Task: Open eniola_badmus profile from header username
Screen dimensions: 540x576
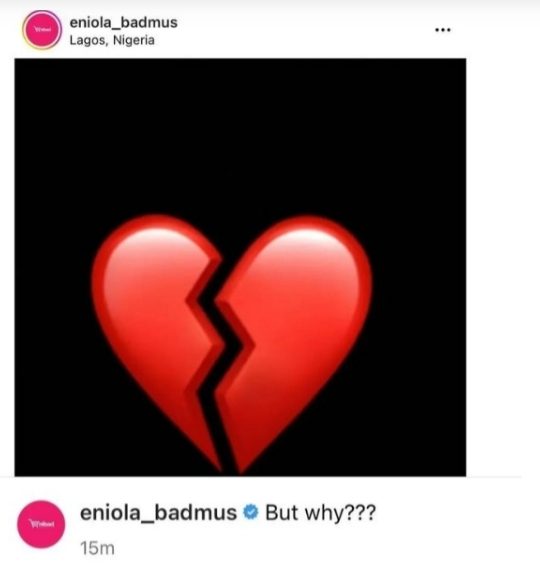Action: [123, 22]
